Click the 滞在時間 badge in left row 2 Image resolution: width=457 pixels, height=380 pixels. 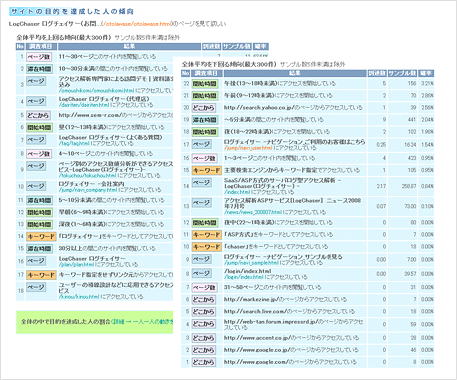tap(39, 69)
